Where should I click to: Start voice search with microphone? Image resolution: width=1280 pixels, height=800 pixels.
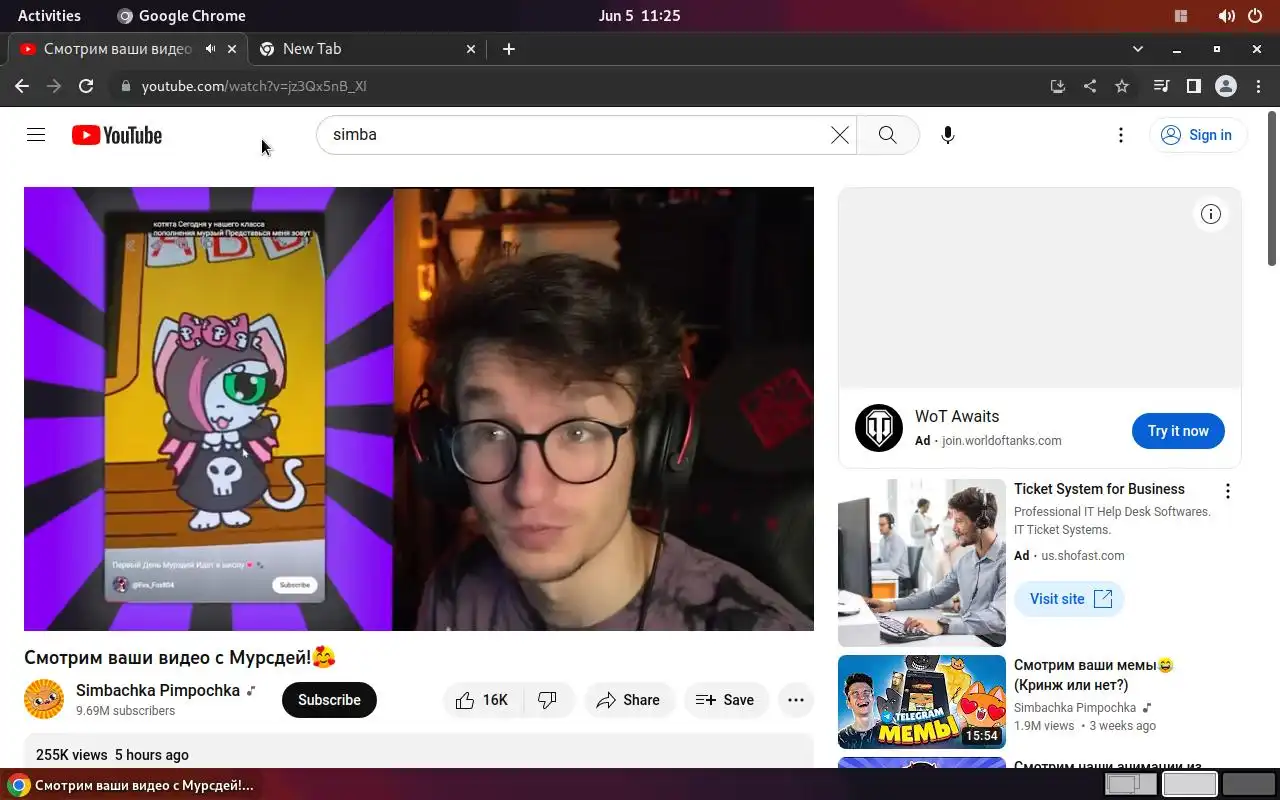click(948, 135)
